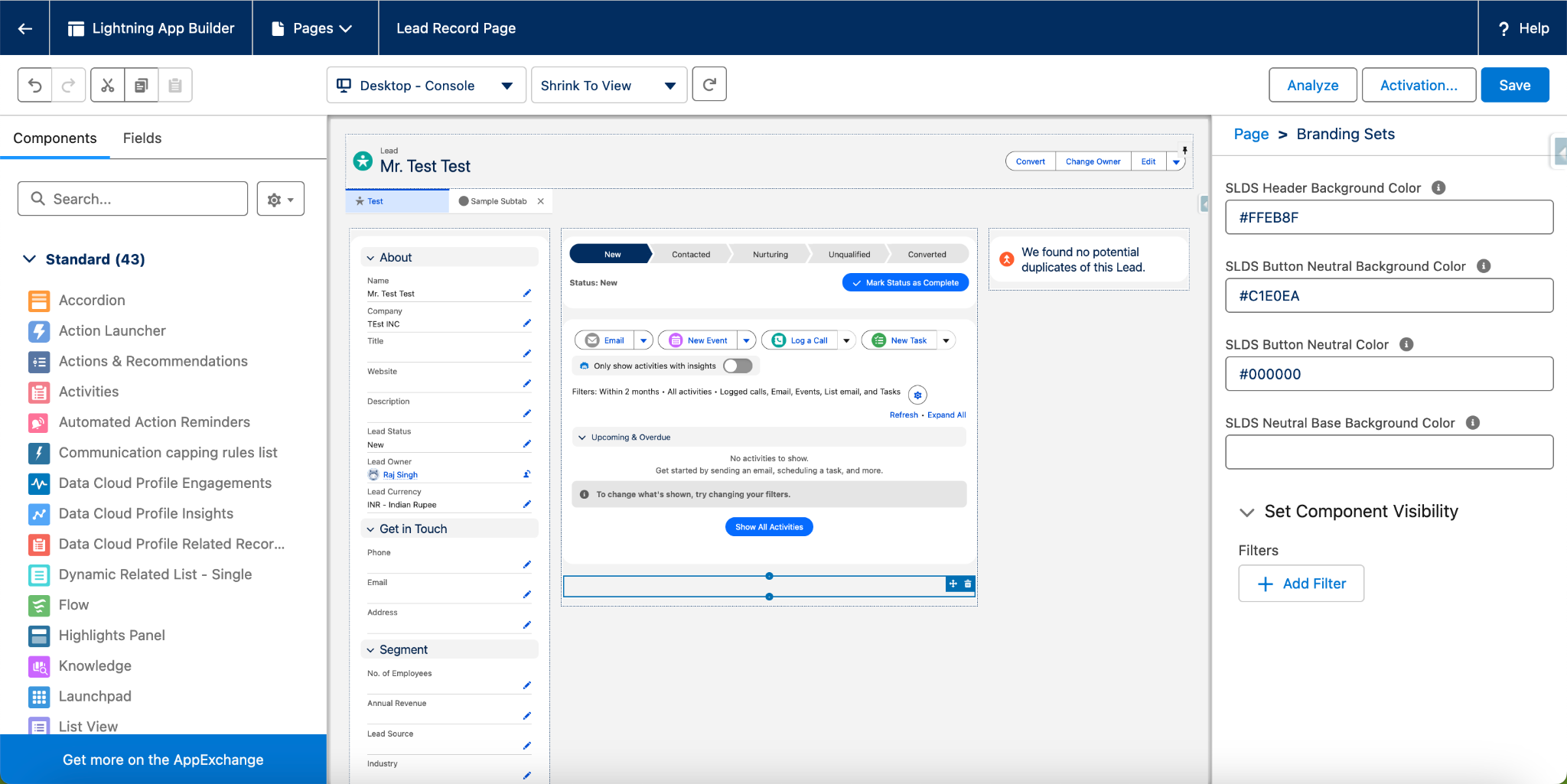Open activity timeline filter settings
The width and height of the screenshot is (1567, 784).
click(917, 395)
